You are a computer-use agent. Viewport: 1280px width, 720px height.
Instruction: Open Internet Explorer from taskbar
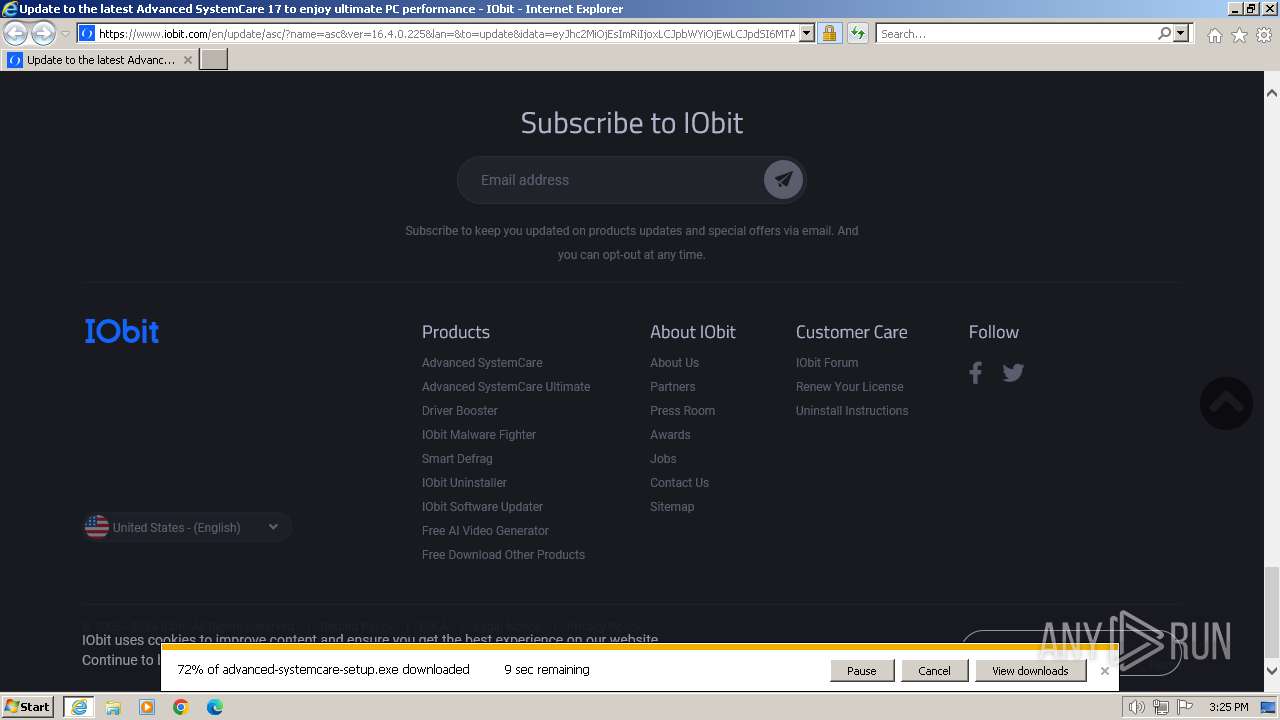pos(78,707)
